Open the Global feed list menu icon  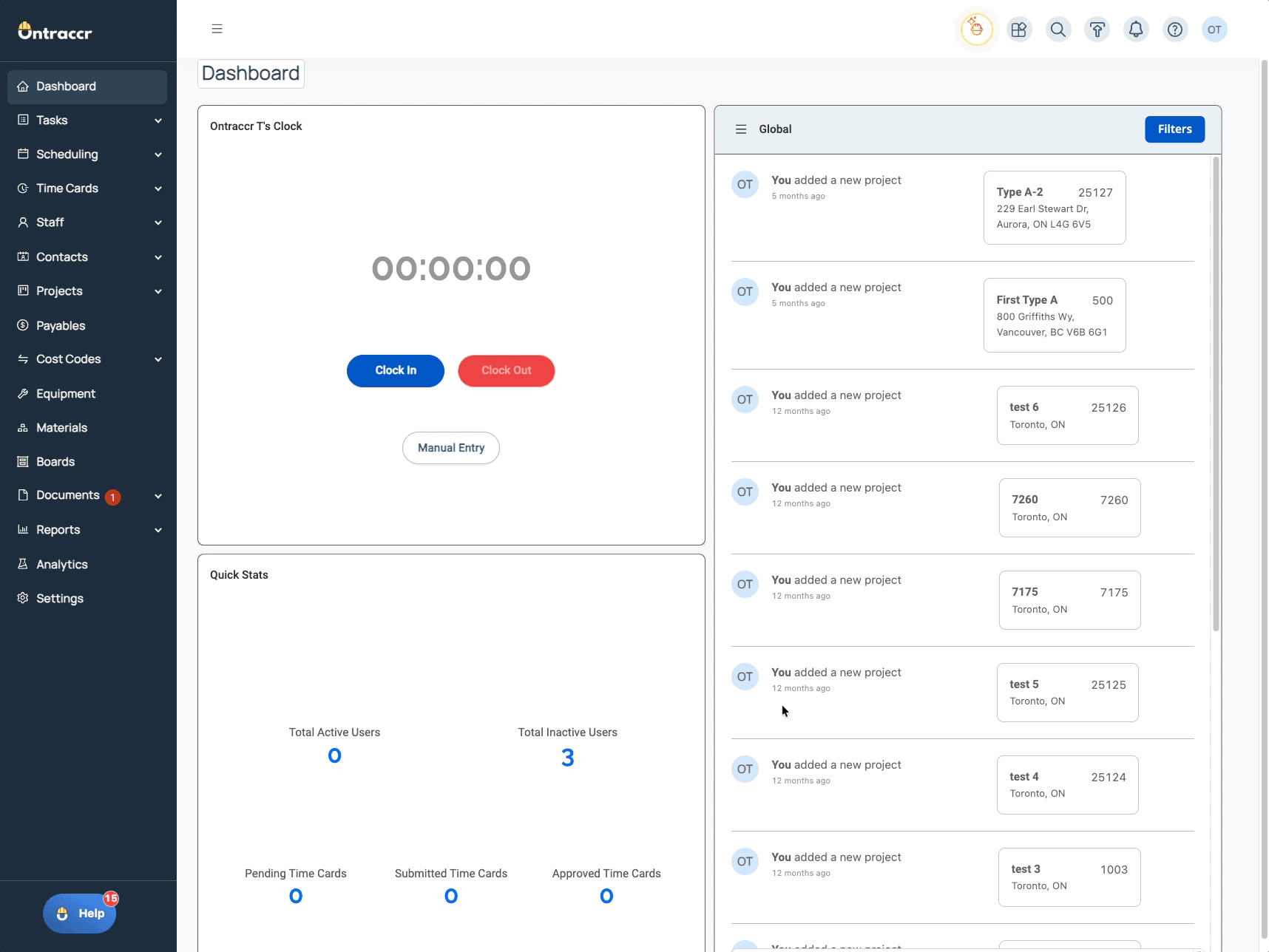tap(741, 129)
